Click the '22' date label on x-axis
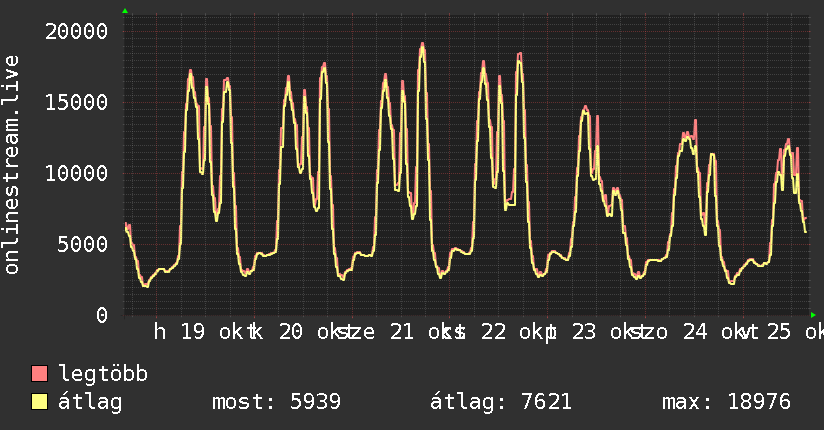Image resolution: width=824 pixels, height=430 pixels. 493,332
